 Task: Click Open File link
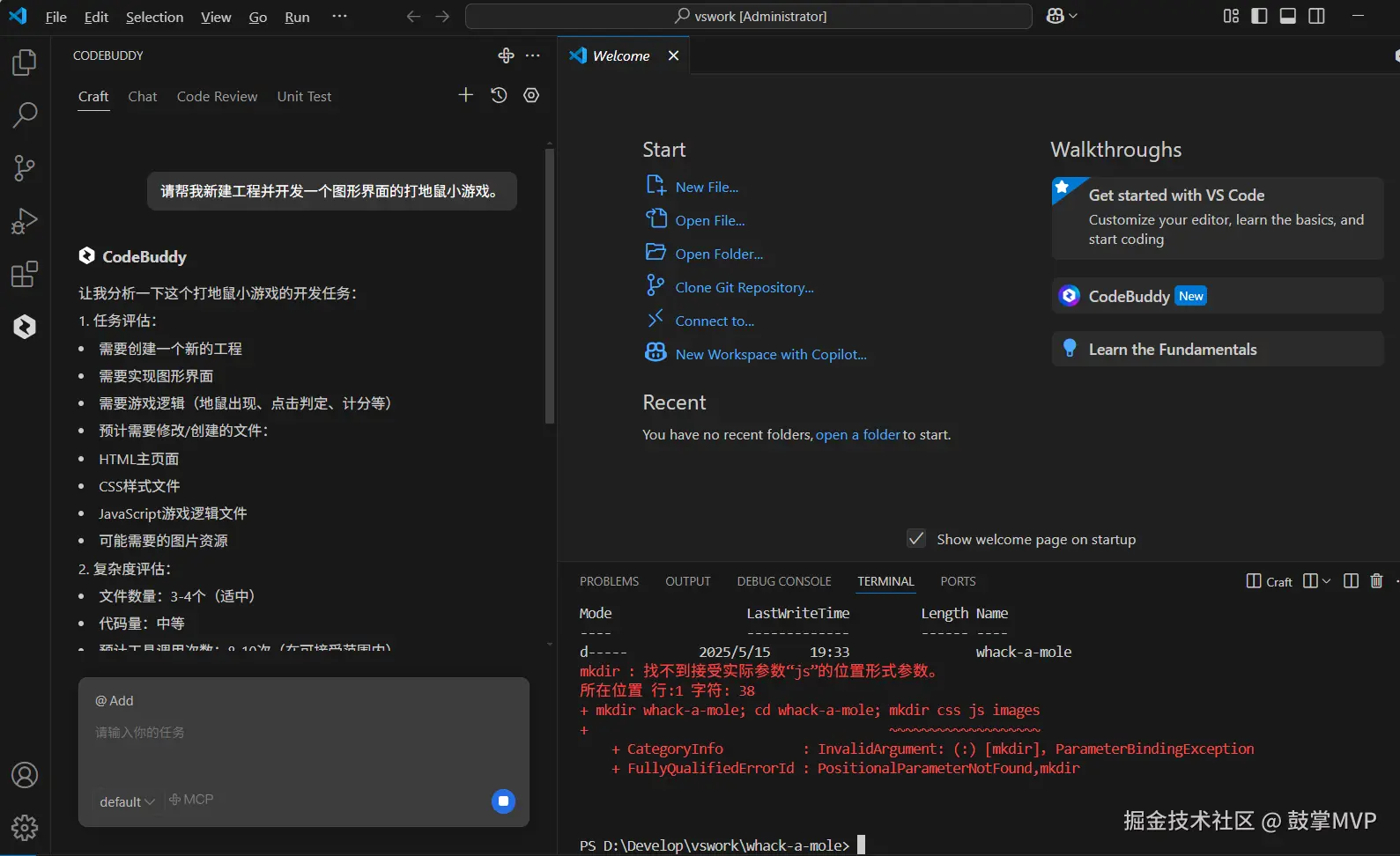coord(710,220)
